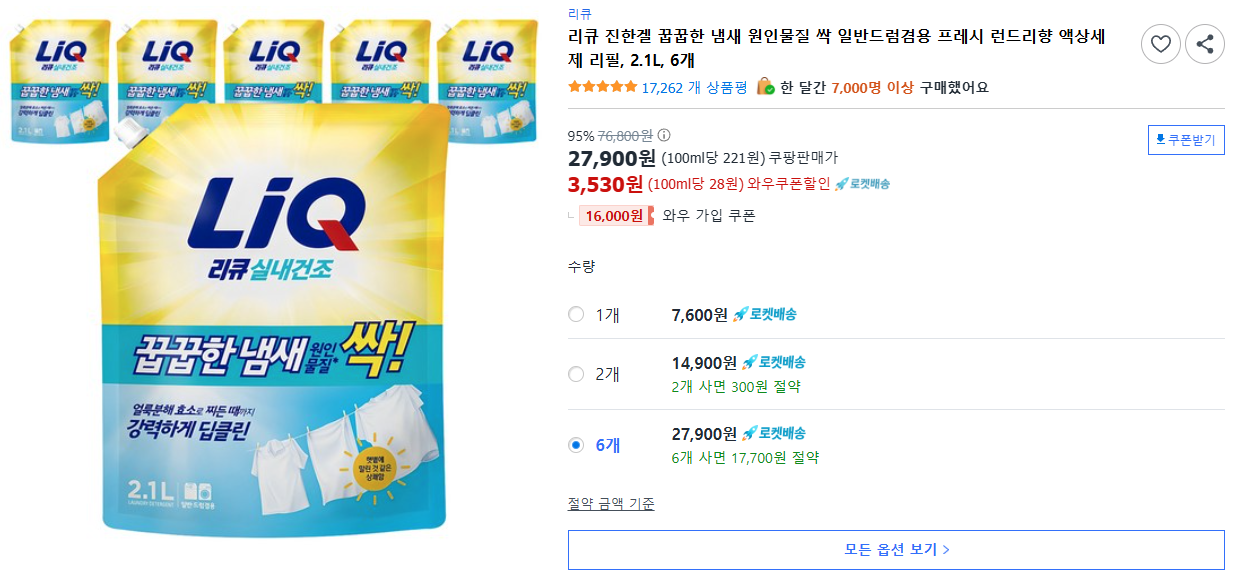Select the 1개 quantity radio button
Viewport: 1233px width, 579px height.
pyautogui.click(x=575, y=314)
